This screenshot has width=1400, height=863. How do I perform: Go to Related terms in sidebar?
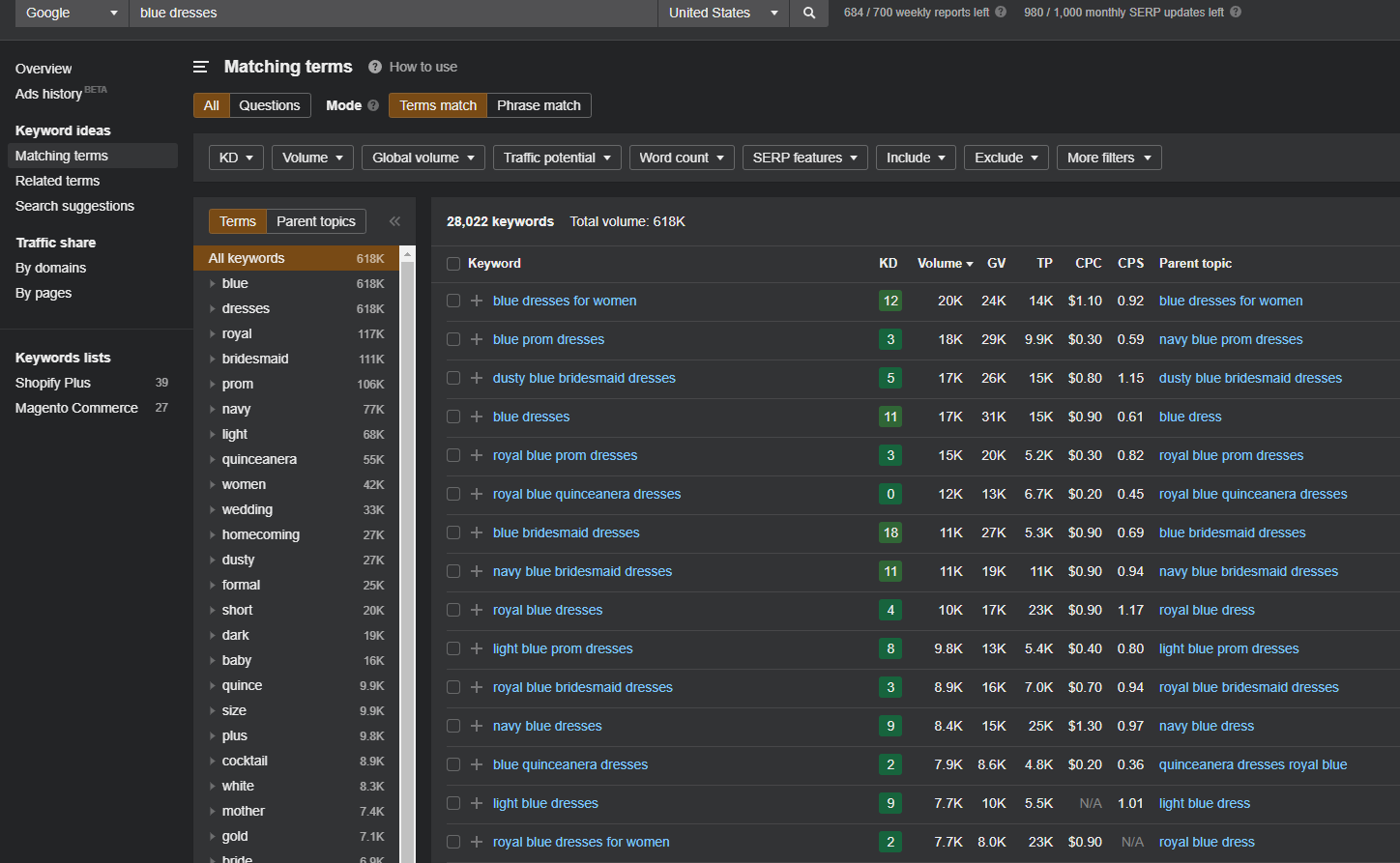58,181
